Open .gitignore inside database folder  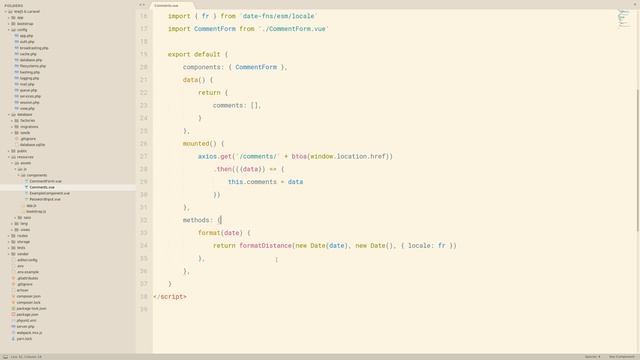(28, 139)
